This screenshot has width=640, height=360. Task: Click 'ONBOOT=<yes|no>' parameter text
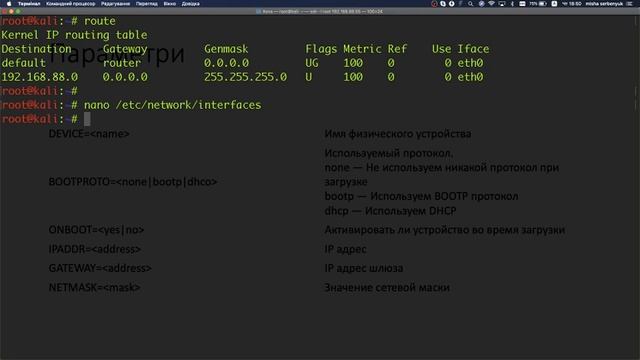tap(96, 230)
